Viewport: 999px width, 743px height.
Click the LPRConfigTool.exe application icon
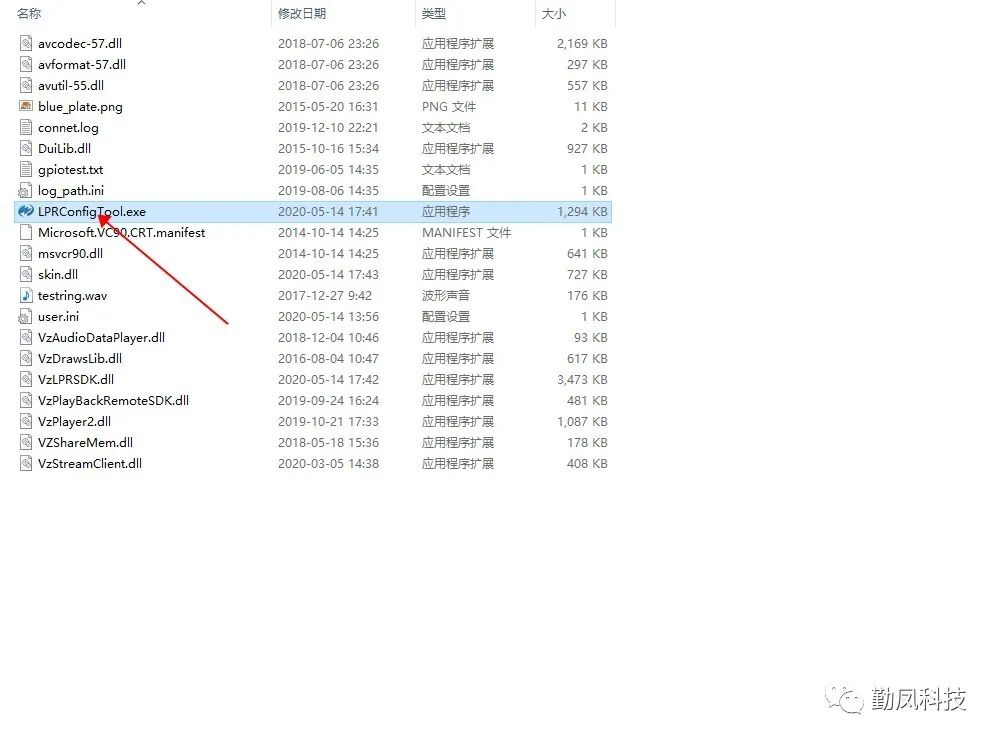pos(25,211)
